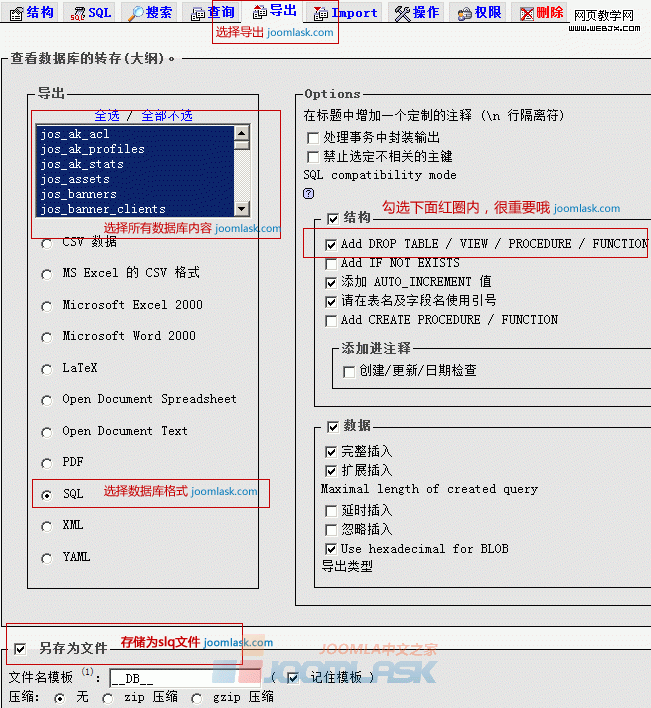Screen dimensions: 651x708
Task: Toggle 添加 AUTO_INCREMENT 值 checkbox
Action: click(331, 283)
